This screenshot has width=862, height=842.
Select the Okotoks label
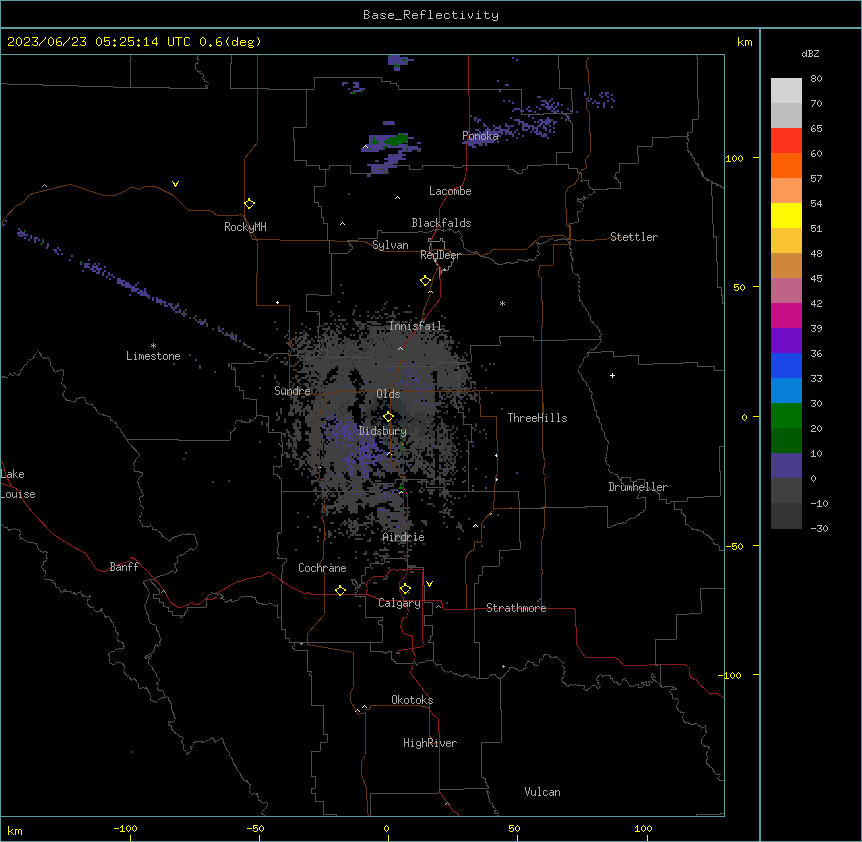click(x=412, y=700)
